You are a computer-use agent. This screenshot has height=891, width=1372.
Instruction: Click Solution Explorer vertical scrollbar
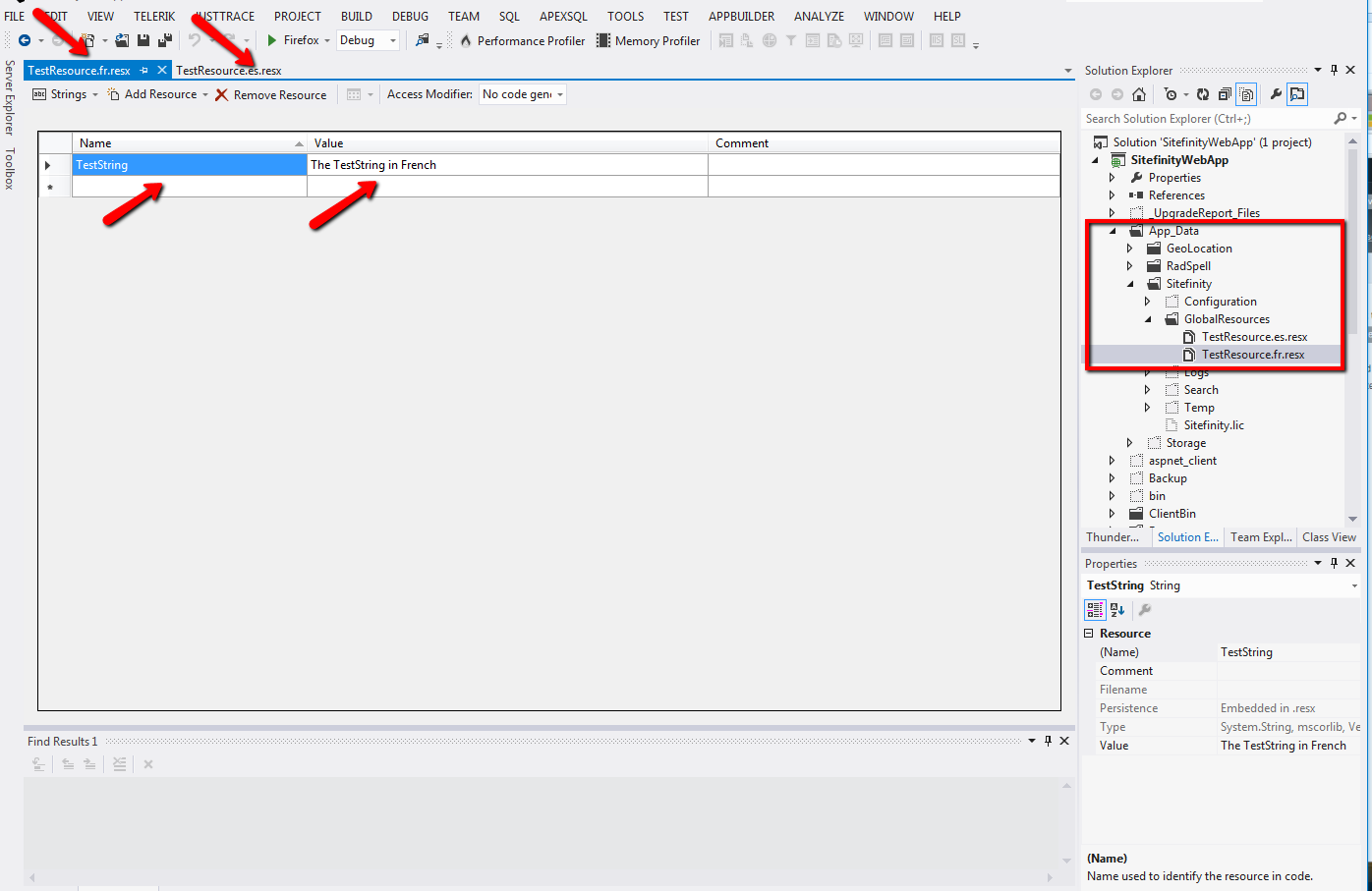coord(1353,241)
